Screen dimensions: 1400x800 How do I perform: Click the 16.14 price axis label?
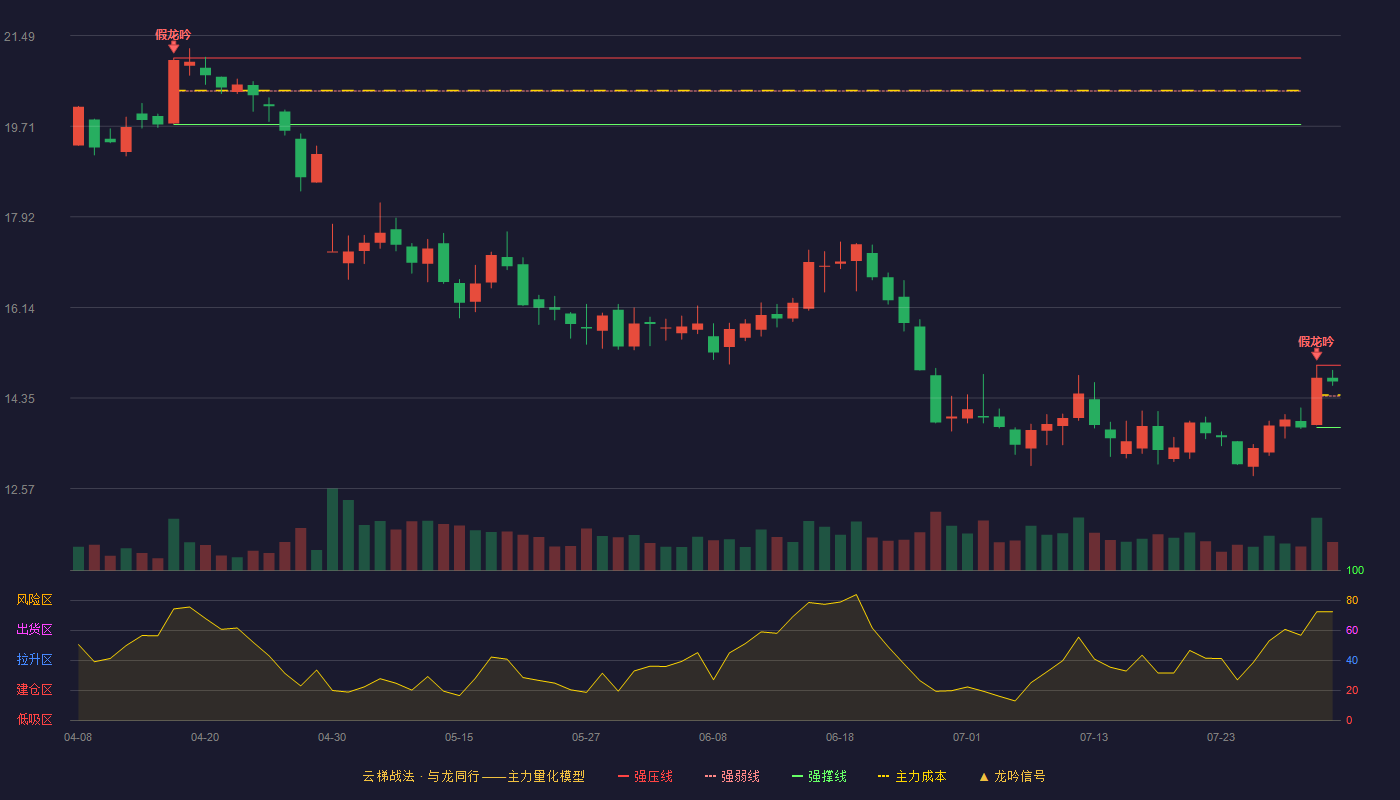pyautogui.click(x=19, y=309)
